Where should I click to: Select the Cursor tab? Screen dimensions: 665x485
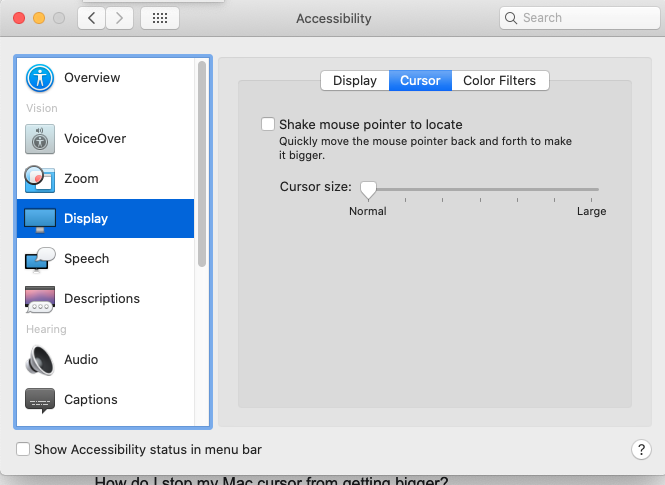[x=420, y=81]
